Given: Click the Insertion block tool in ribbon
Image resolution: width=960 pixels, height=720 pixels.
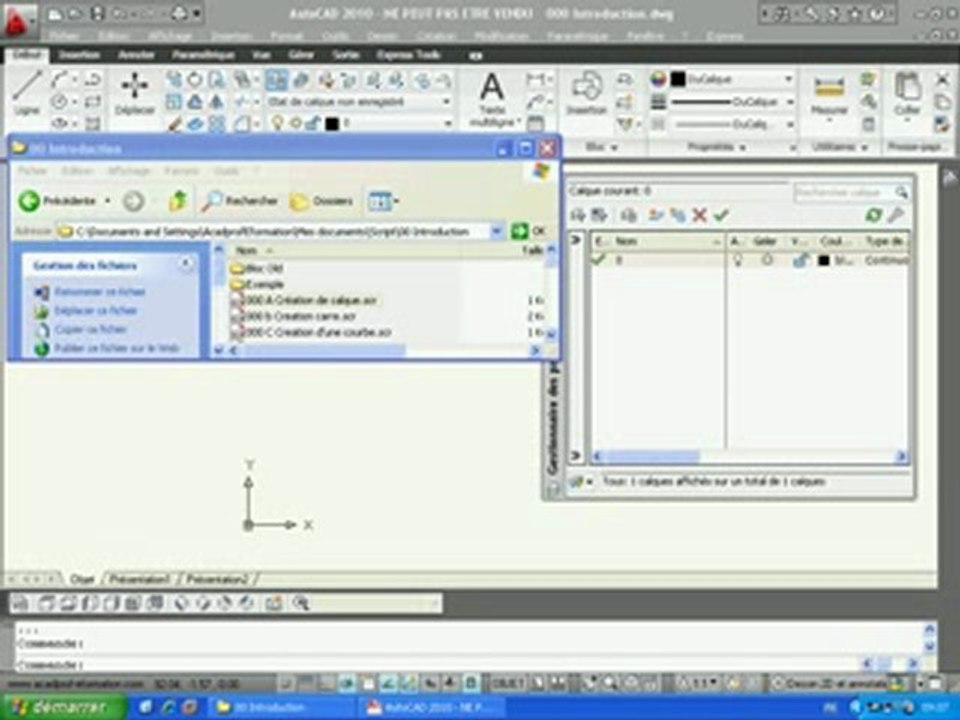Looking at the screenshot, I should [x=587, y=92].
